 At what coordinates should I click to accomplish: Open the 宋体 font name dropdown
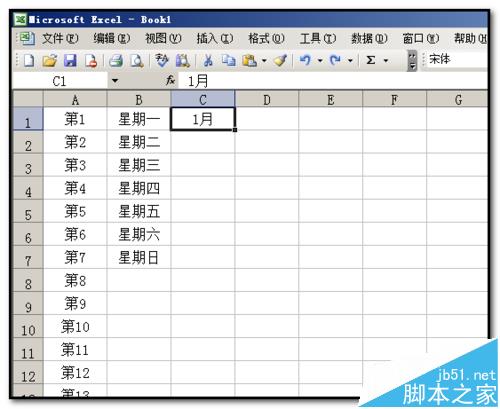coord(457,60)
